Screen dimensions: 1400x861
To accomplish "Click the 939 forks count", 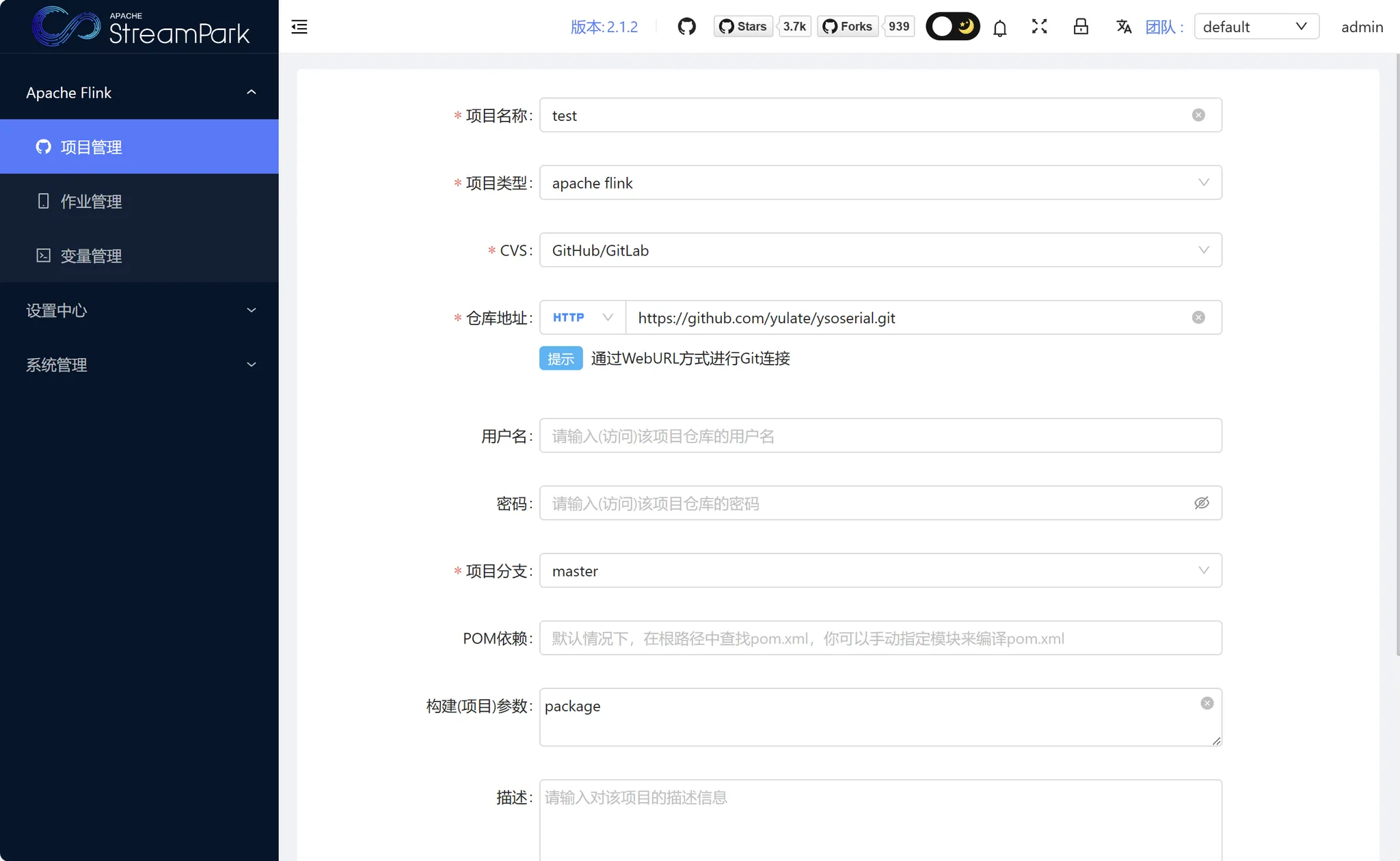I will [x=899, y=27].
